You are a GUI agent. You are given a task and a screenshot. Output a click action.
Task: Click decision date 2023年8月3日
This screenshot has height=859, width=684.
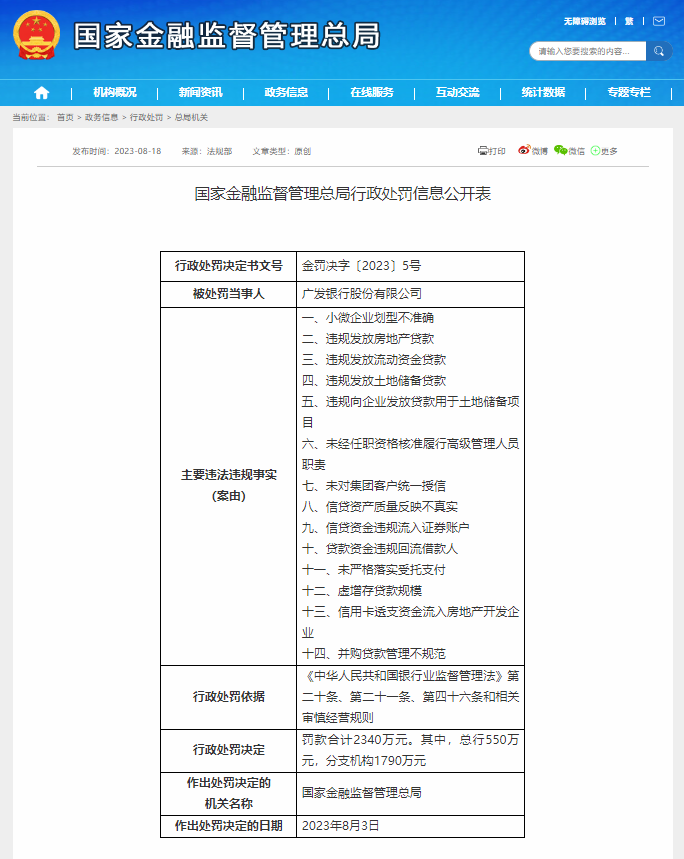tap(340, 826)
